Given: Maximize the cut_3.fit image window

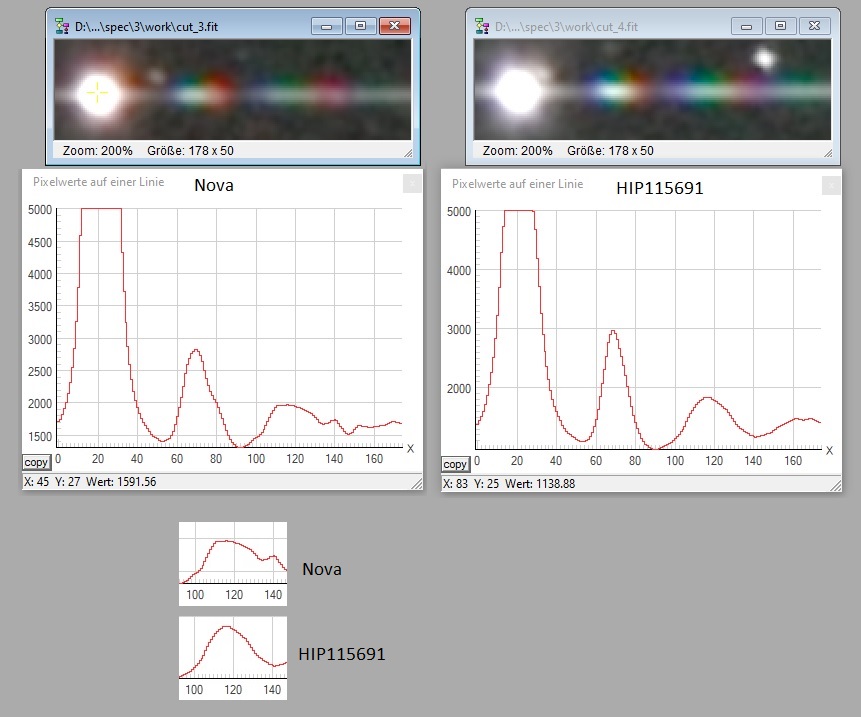Looking at the screenshot, I should pyautogui.click(x=360, y=26).
